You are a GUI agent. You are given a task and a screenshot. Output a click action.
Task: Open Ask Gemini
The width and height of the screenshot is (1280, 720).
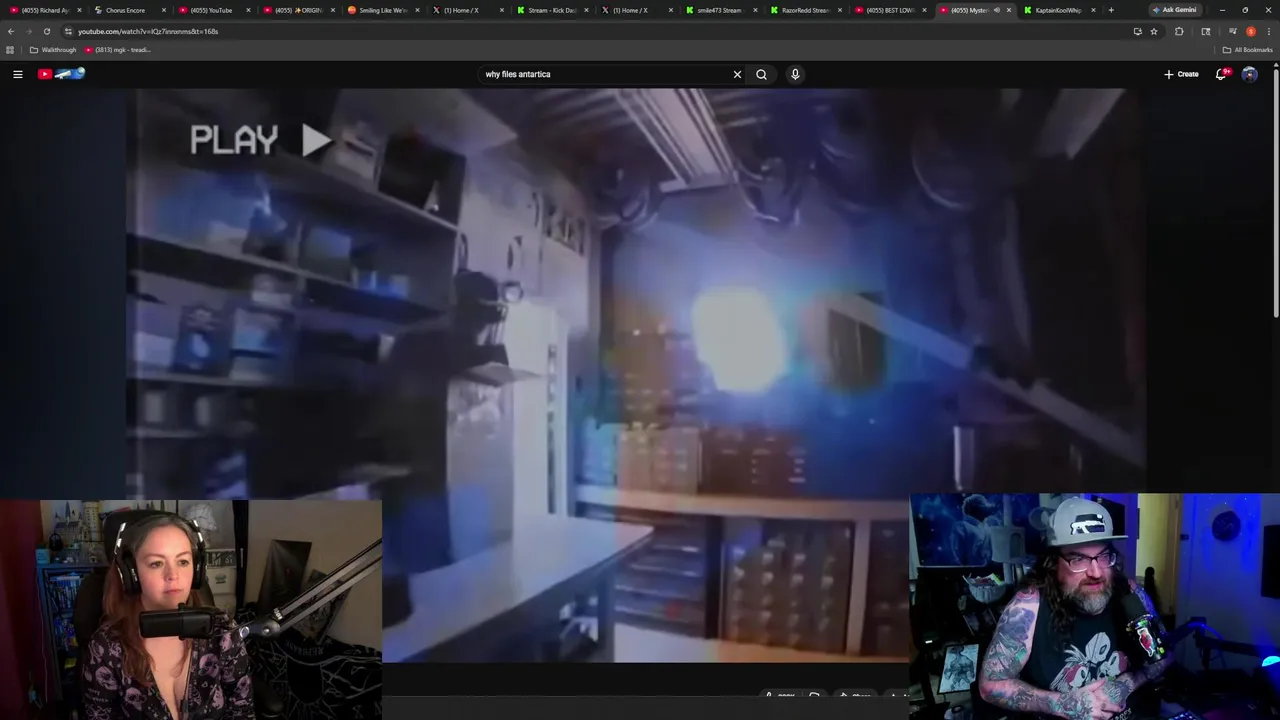tap(1174, 10)
